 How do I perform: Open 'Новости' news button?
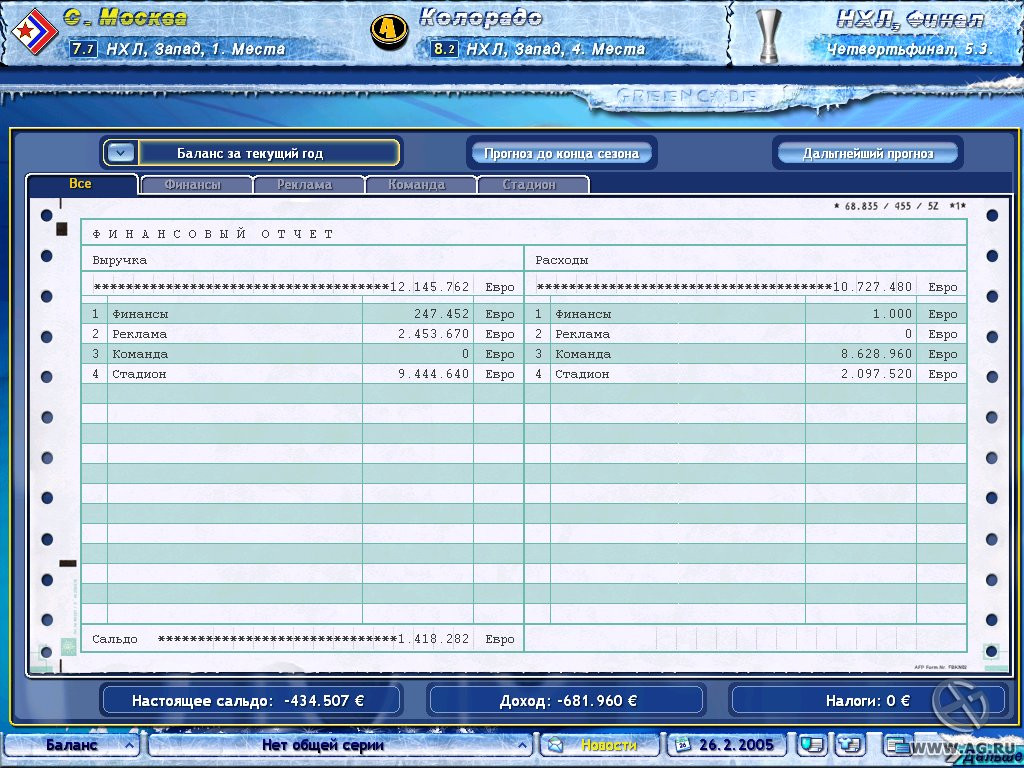point(609,744)
